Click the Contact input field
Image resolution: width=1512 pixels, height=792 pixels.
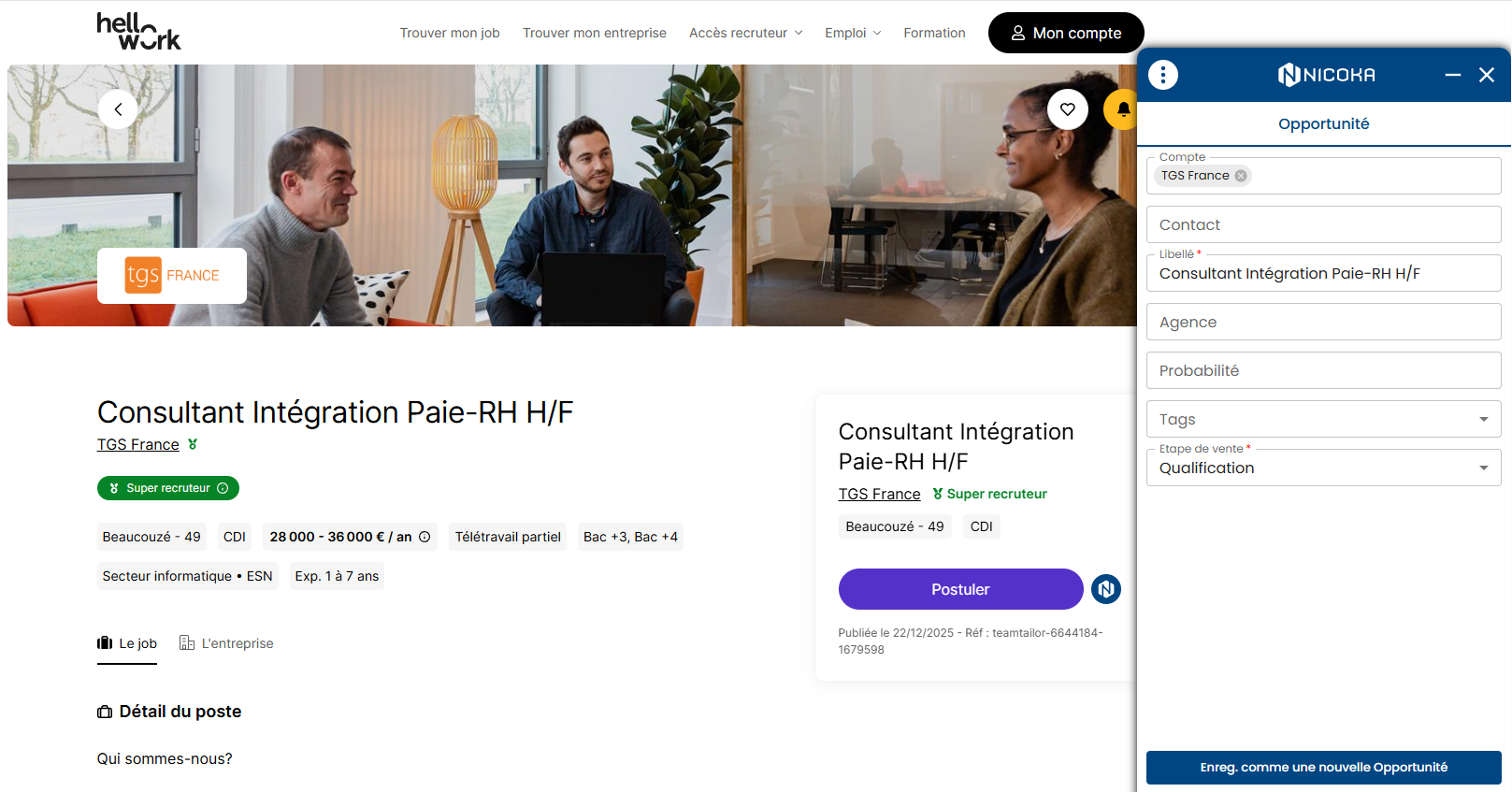coord(1324,224)
